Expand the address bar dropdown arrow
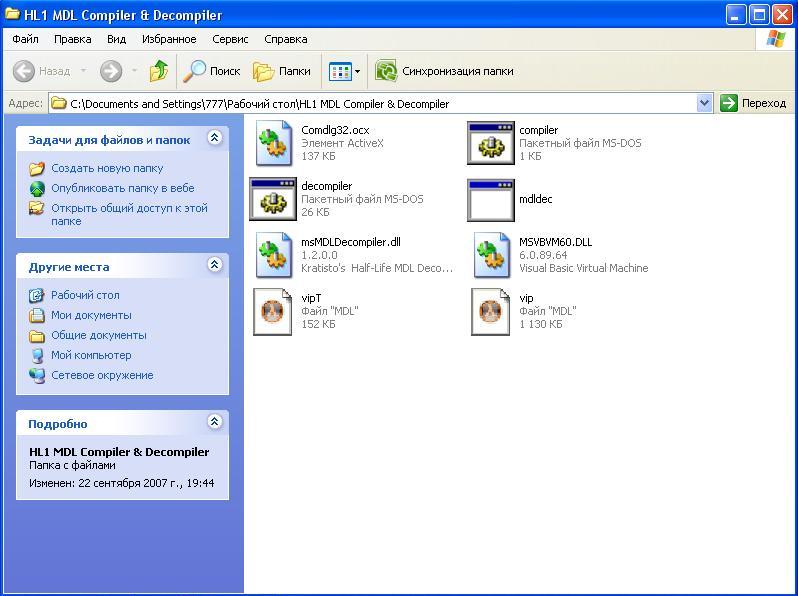Viewport: 798px width, 596px height. coord(704,103)
